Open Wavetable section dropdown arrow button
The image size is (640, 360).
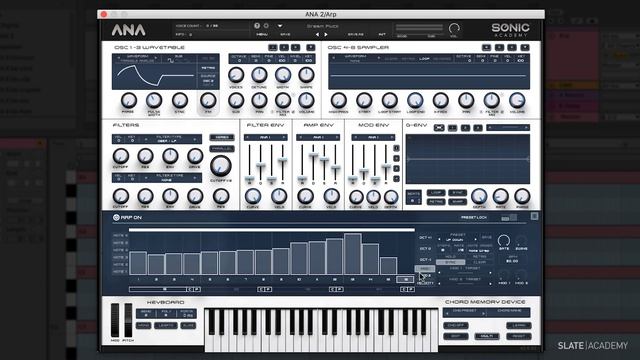point(311,47)
